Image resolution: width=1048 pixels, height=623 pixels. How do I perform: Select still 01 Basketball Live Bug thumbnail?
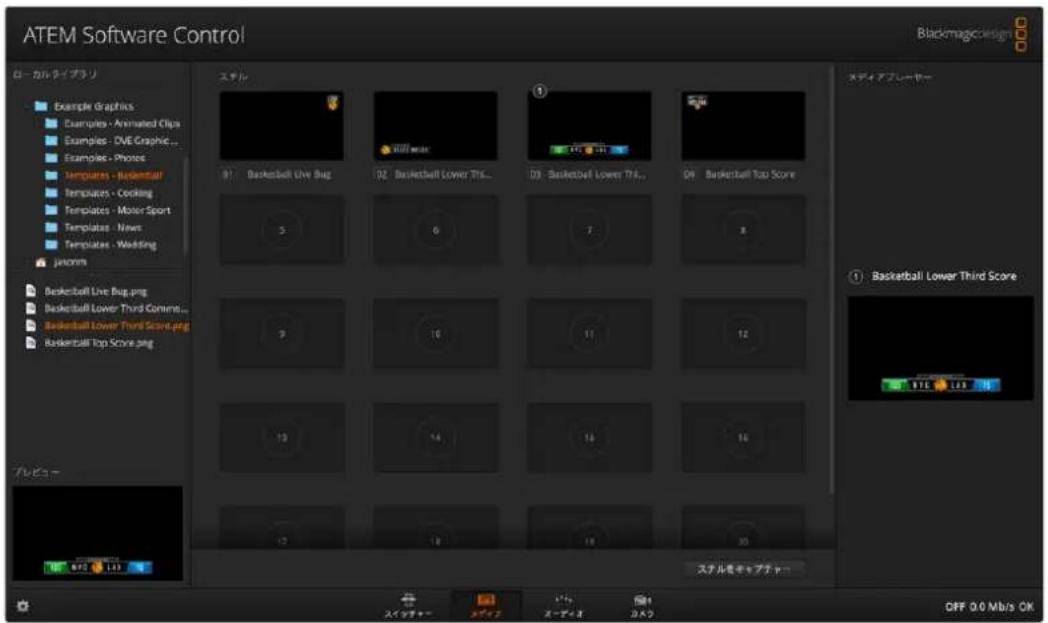tap(281, 126)
